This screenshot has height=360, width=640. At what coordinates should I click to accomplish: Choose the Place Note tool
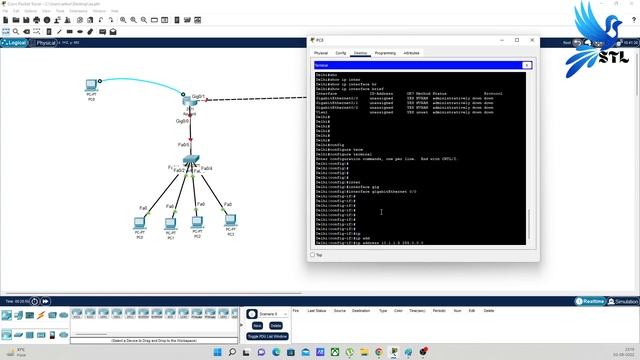pyautogui.click(x=49, y=31)
